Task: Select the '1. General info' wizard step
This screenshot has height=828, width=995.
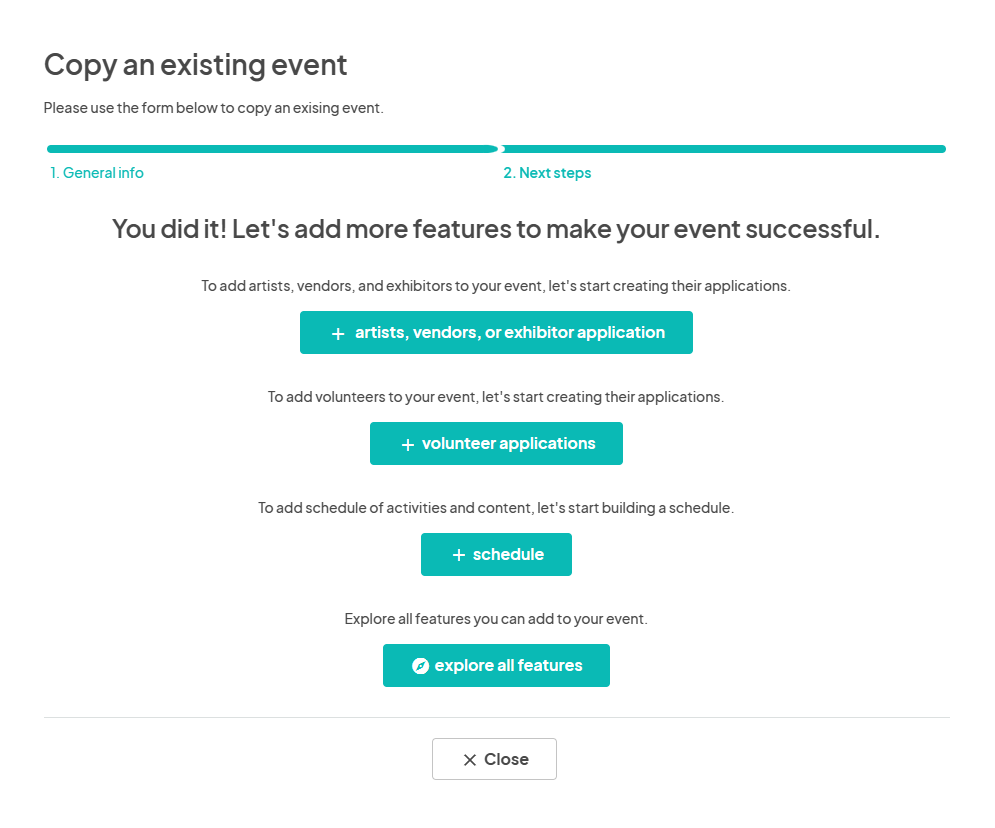Action: (97, 172)
